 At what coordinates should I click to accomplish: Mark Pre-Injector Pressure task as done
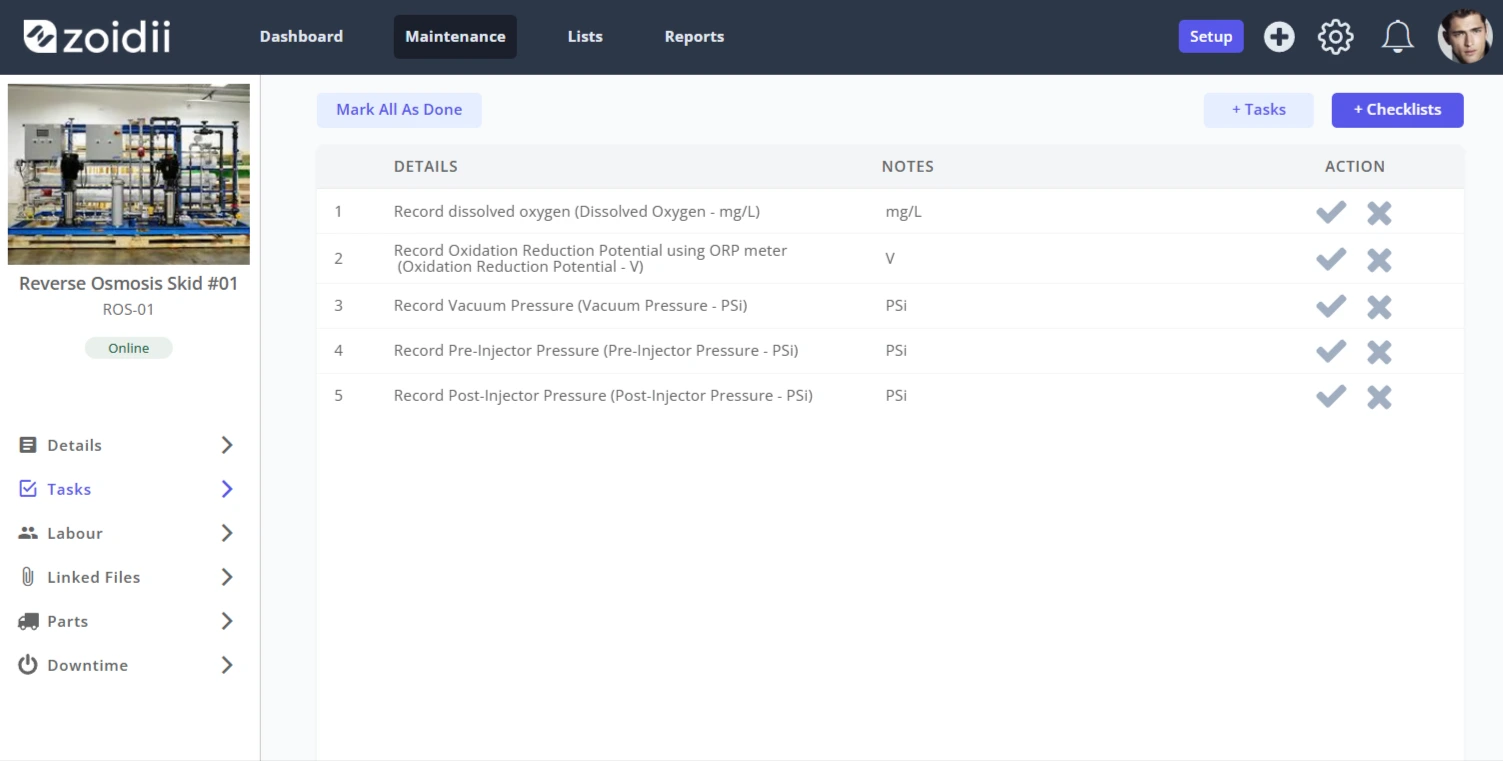coord(1331,351)
